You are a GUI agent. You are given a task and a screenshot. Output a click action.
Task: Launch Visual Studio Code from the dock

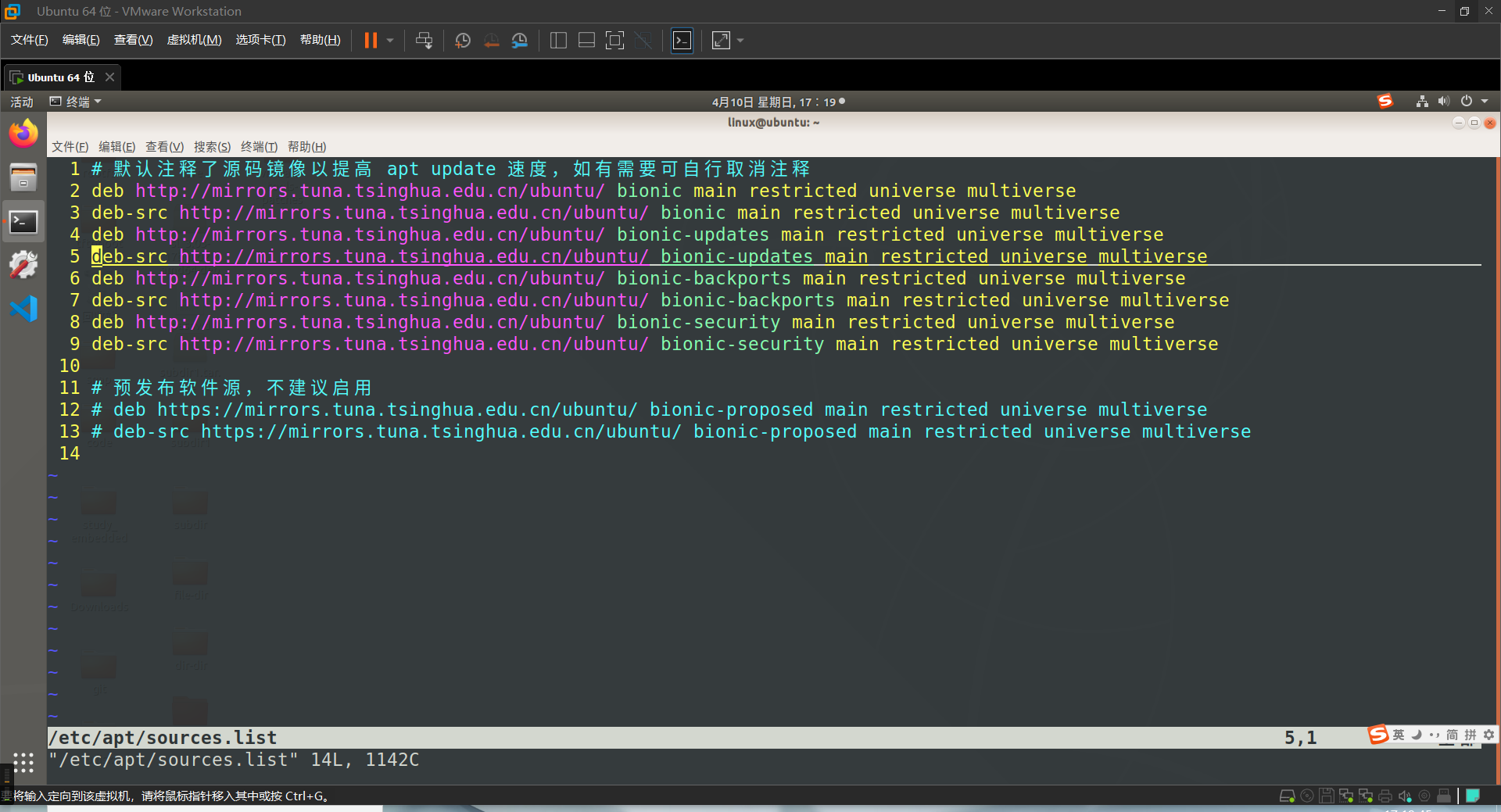(23, 309)
